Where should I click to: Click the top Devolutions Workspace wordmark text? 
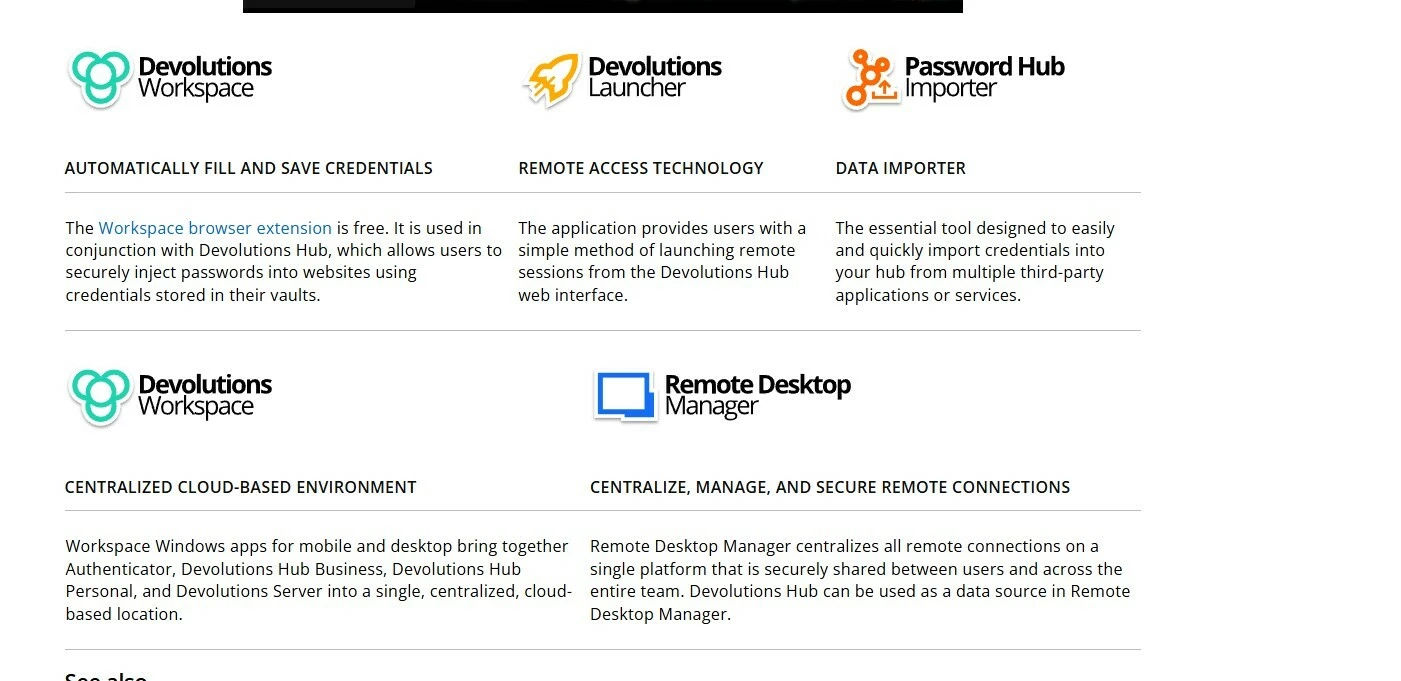(205, 78)
